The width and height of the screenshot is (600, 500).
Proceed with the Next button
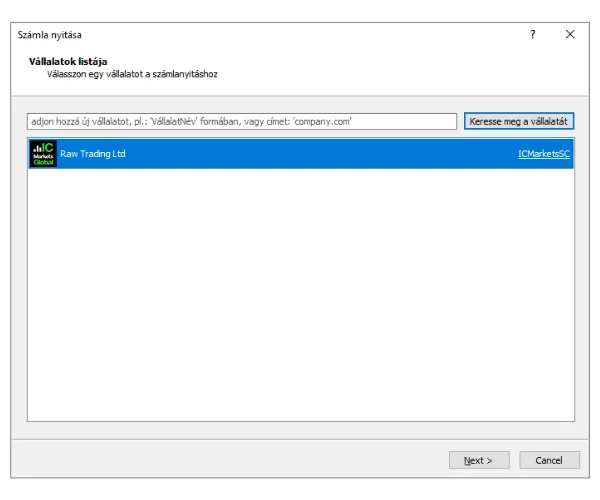point(479,460)
